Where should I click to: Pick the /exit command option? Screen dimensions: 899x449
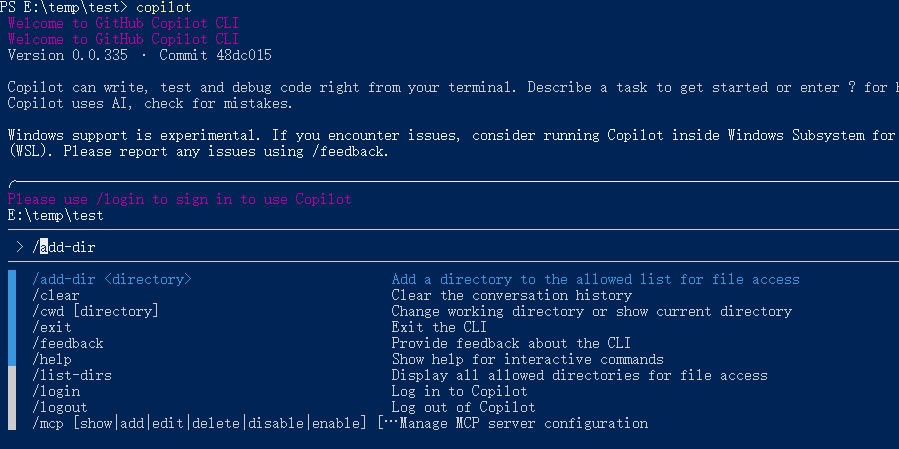52,328
